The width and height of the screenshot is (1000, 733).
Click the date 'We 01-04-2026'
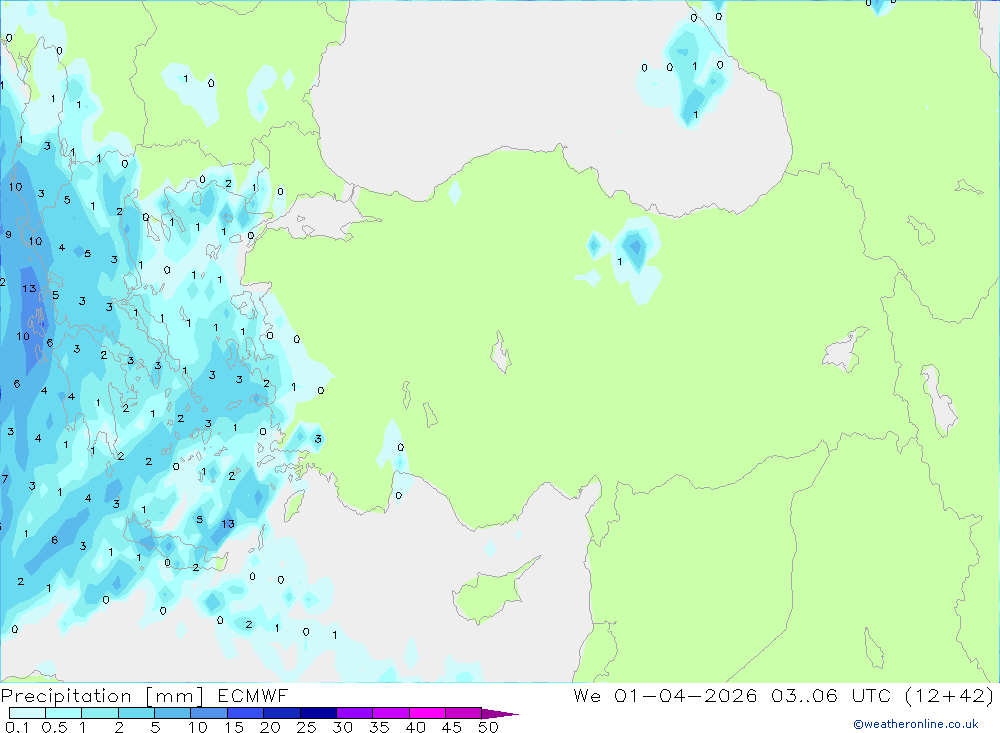[665, 696]
